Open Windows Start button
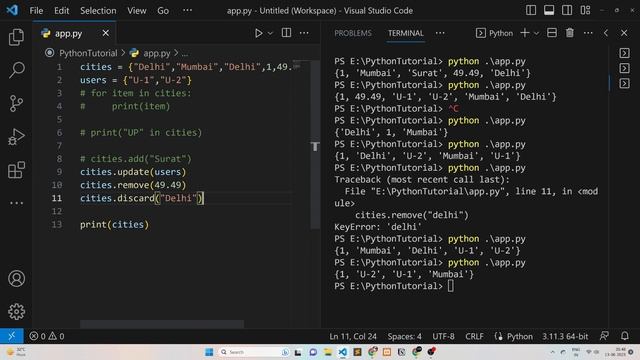 click(209, 352)
